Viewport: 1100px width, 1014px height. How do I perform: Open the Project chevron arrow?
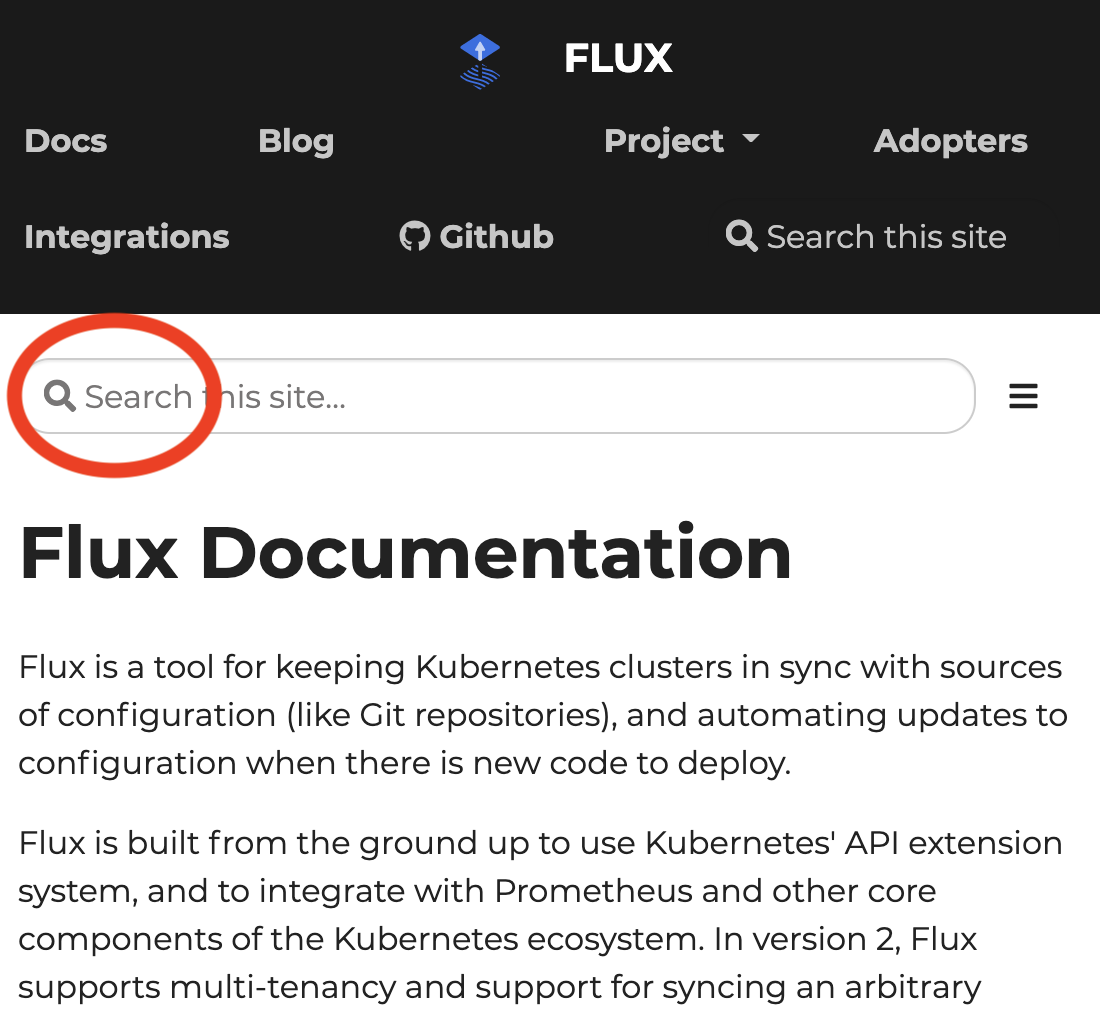tap(752, 141)
